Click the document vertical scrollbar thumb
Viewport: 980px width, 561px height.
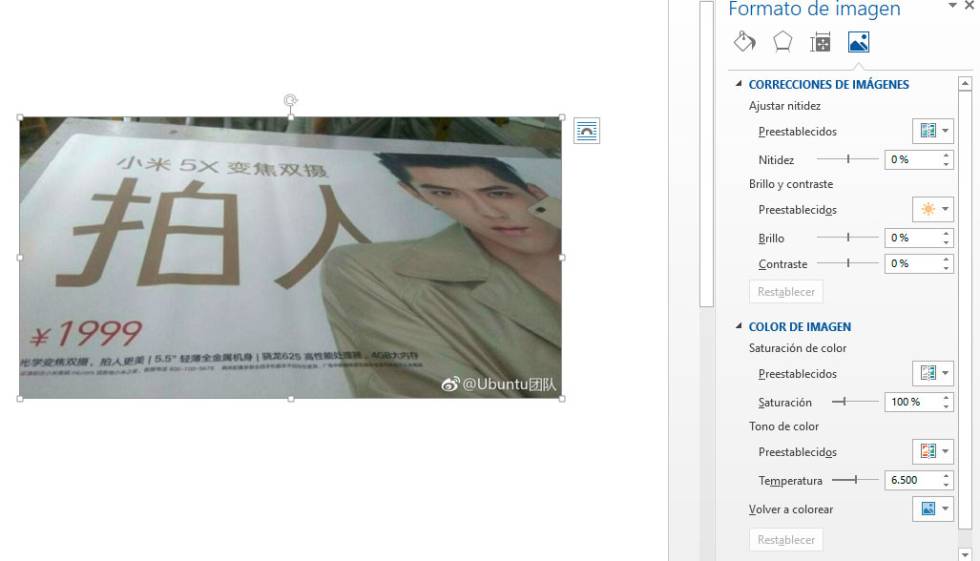[x=706, y=154]
